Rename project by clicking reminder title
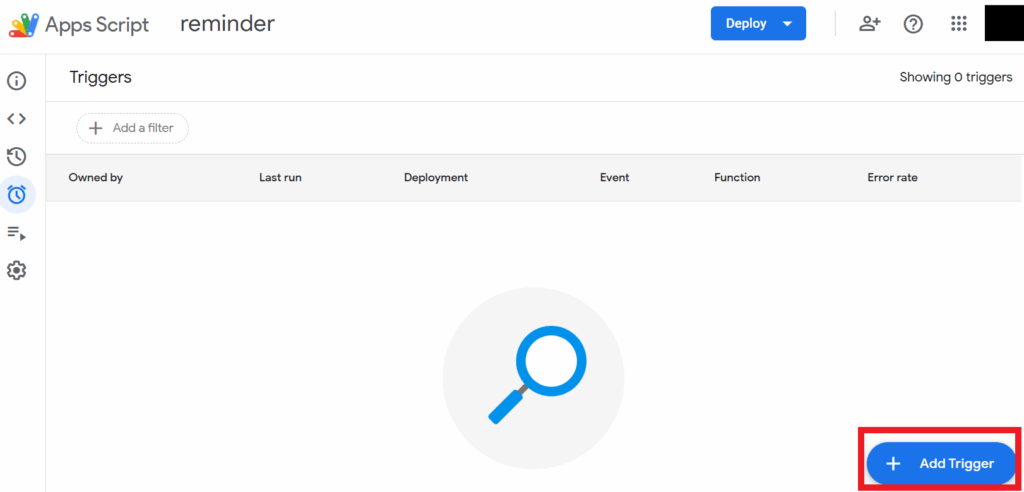Screen dimensions: 1024x492 pos(227,24)
